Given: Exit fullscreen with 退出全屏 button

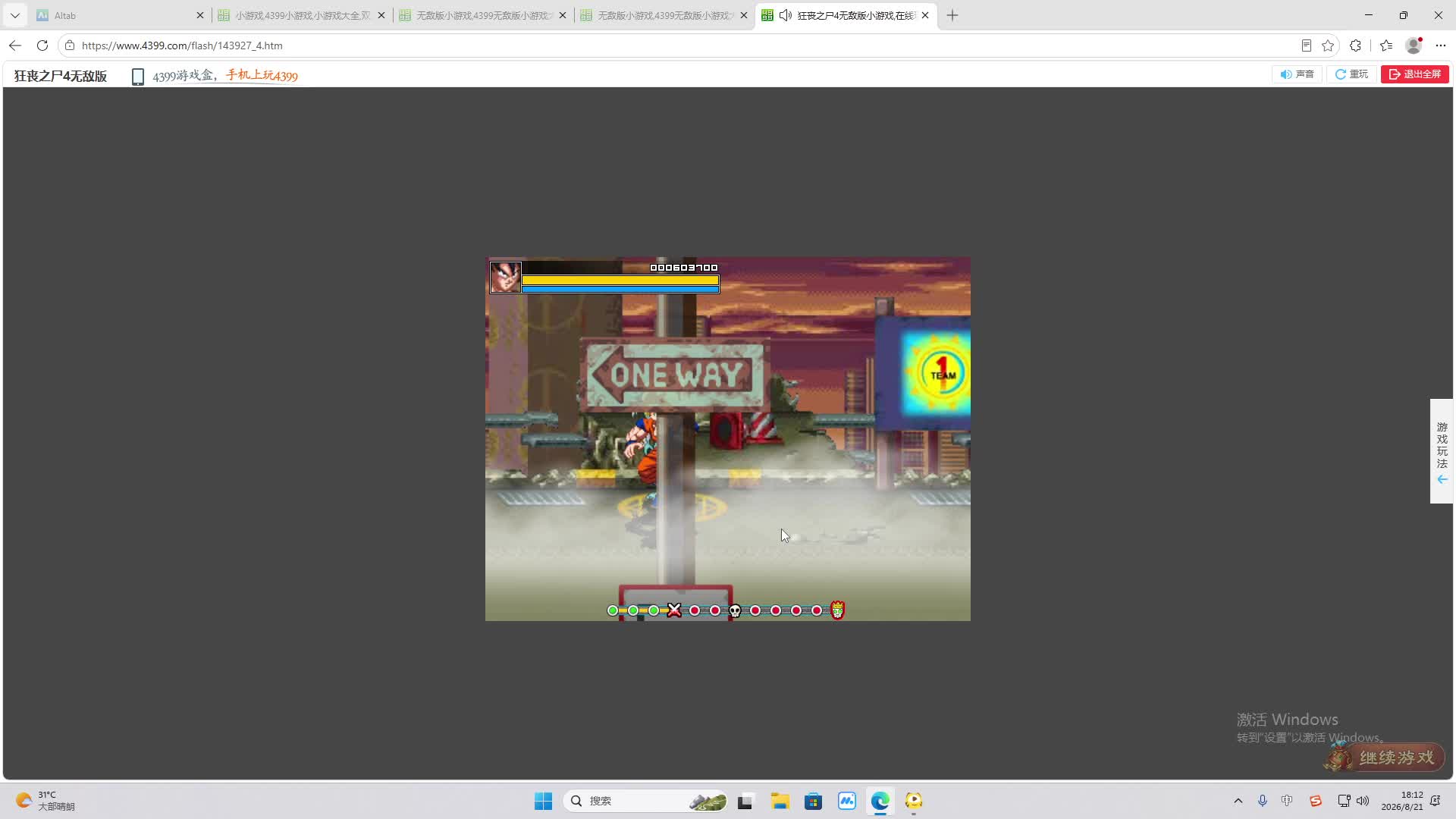Looking at the screenshot, I should [1415, 74].
